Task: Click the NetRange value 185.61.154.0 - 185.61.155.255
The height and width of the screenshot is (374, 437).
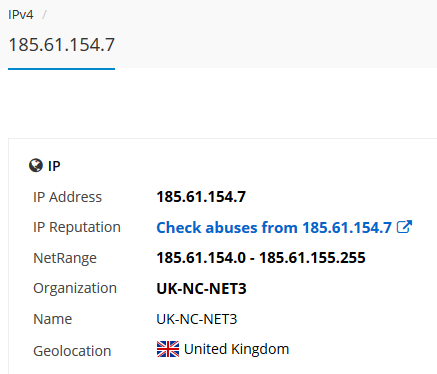Action: point(261,258)
